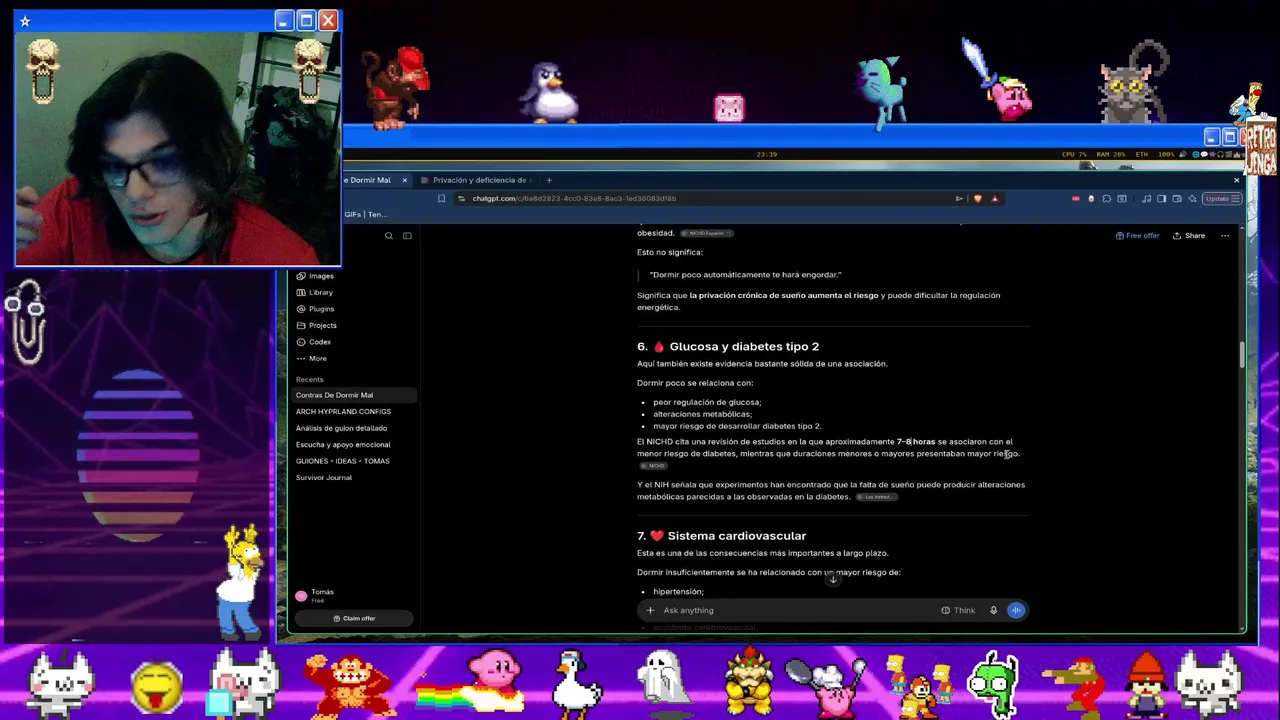Open the NICHD source citation chip
Screen dimensions: 1280x720
click(x=653, y=466)
